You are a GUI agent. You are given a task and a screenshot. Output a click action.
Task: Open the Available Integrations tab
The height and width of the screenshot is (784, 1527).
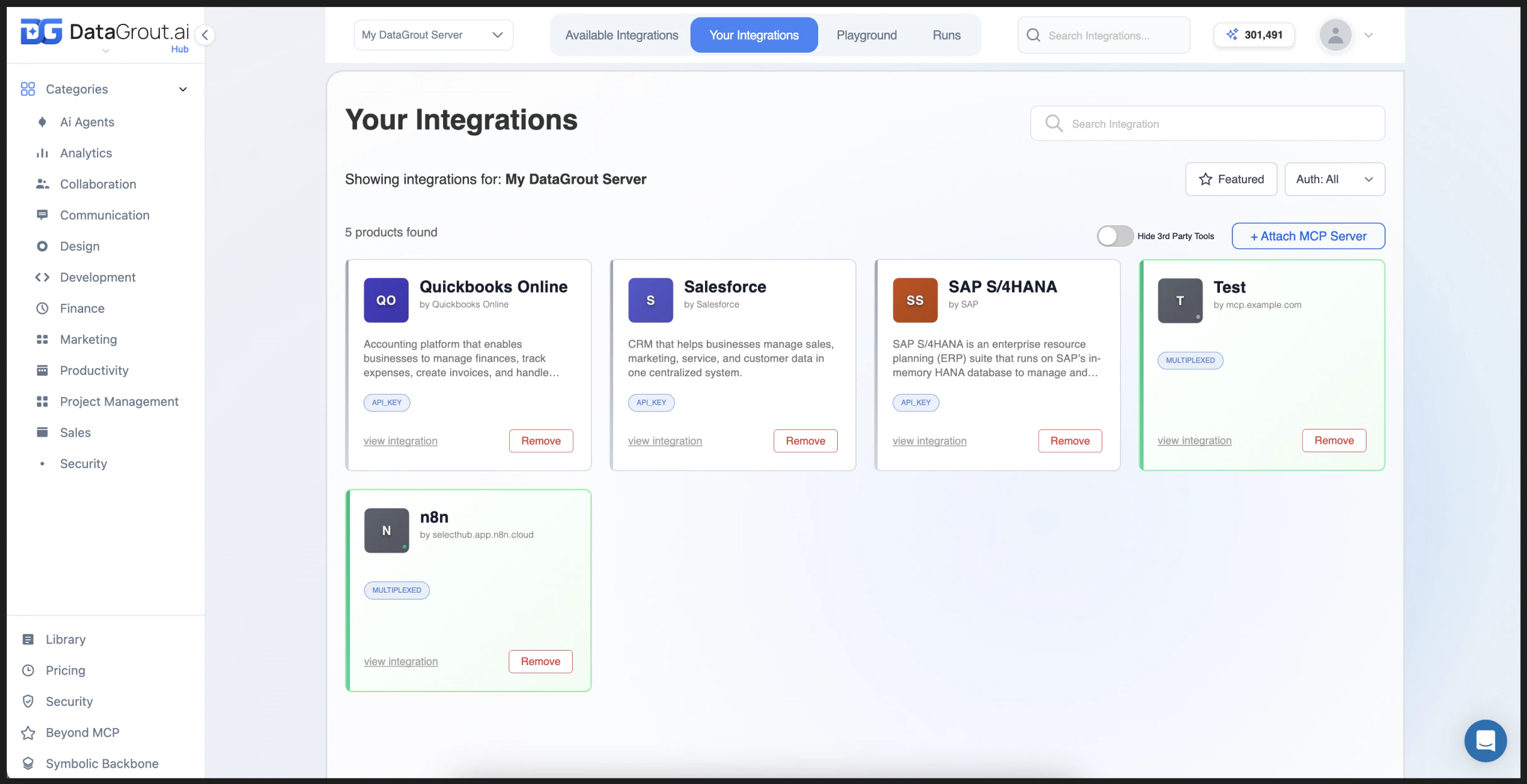pyautogui.click(x=621, y=35)
